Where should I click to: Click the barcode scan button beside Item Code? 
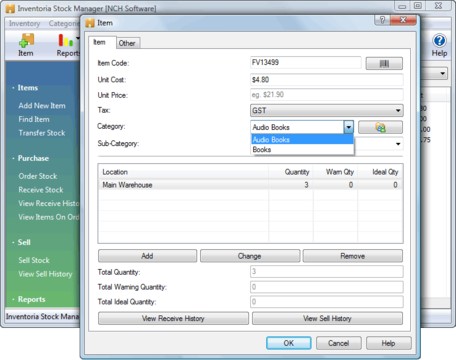pyautogui.click(x=384, y=63)
